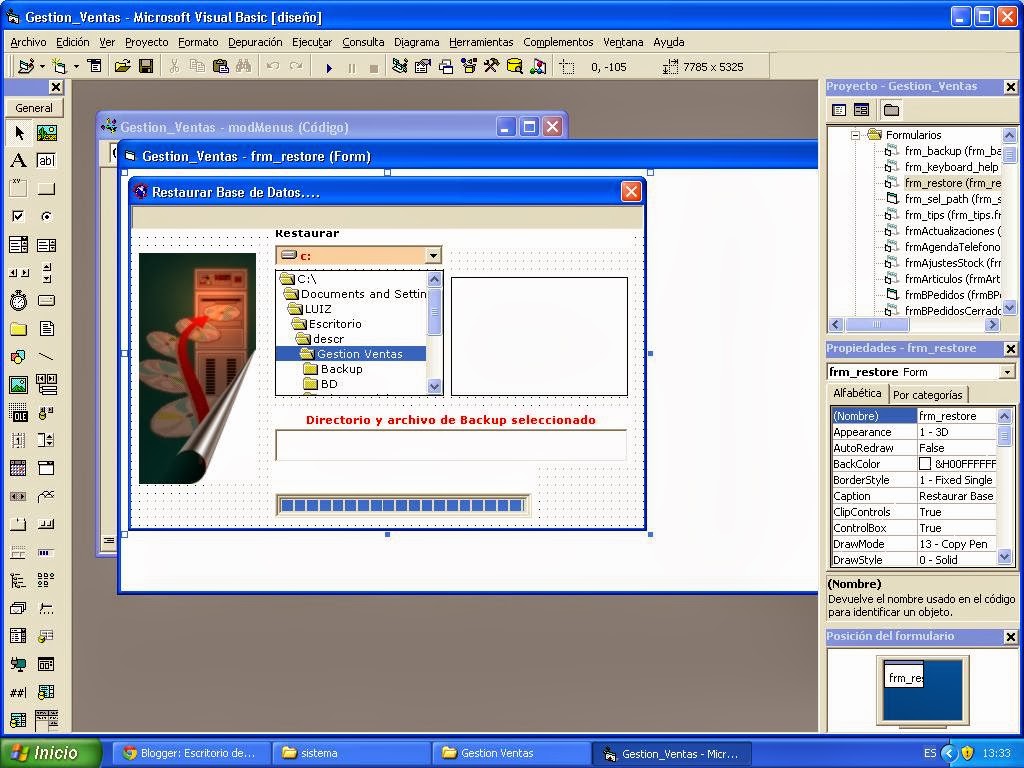This screenshot has height=768, width=1024.
Task: Select the Label control tool
Action: tap(19, 160)
